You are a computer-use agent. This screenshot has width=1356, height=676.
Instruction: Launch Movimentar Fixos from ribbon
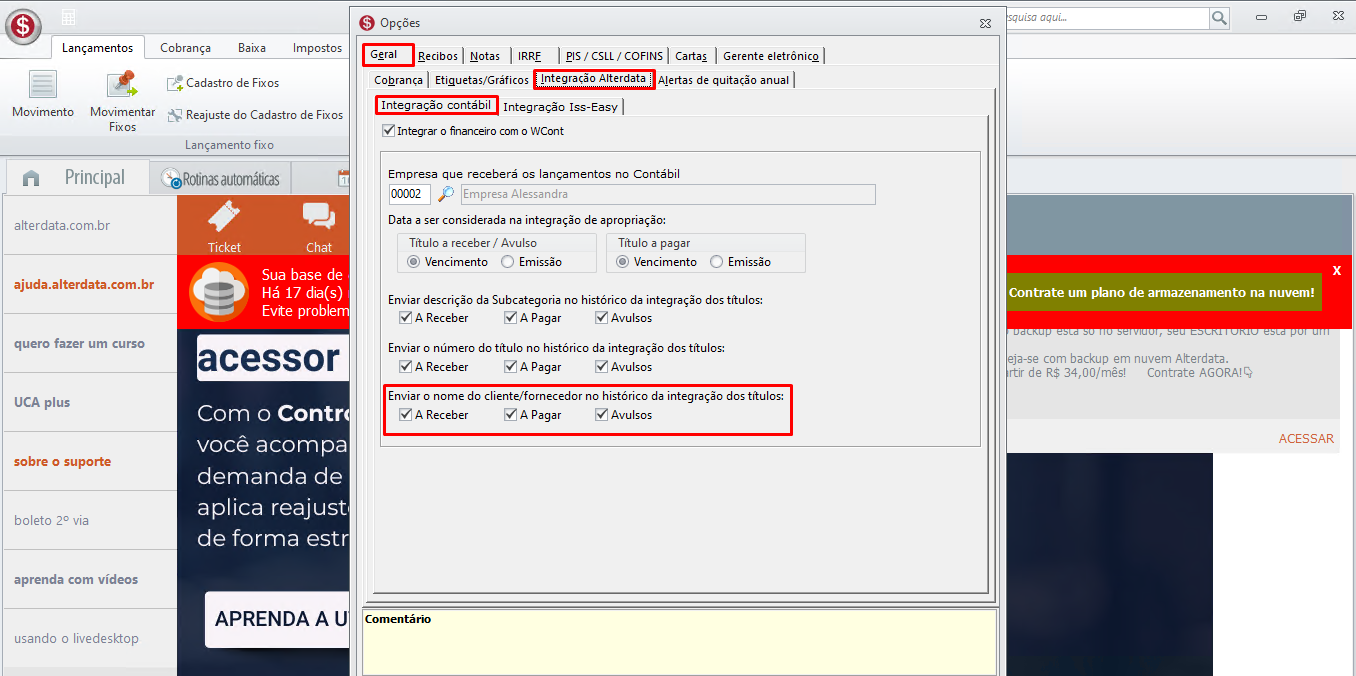click(122, 101)
